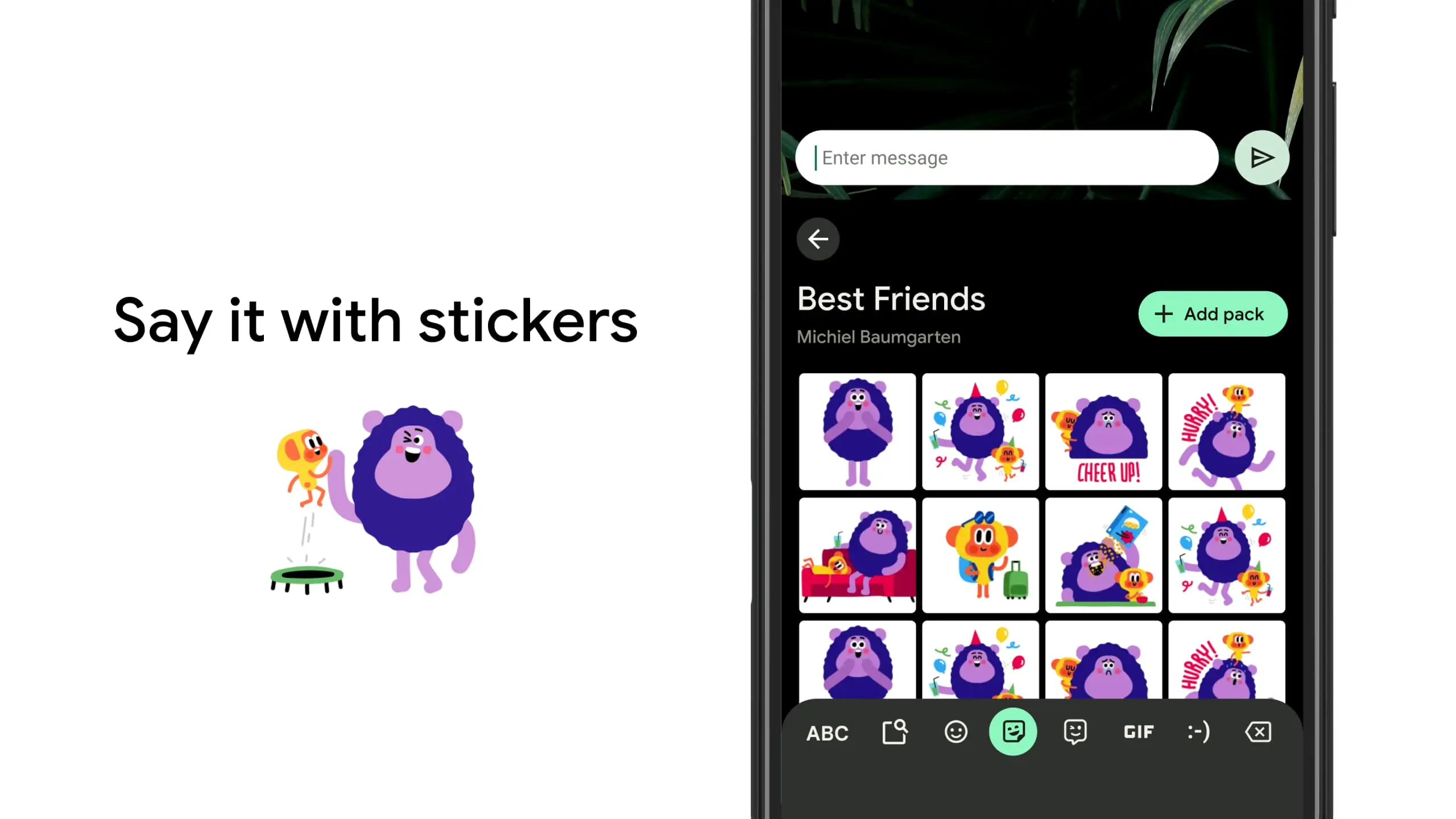
Task: Select the couch relaxing sticker thumbnail
Action: pos(857,555)
